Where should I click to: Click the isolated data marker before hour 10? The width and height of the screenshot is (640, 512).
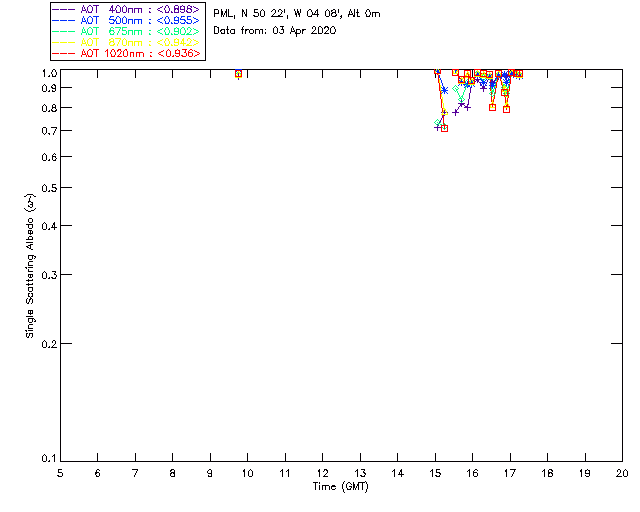coord(238,74)
